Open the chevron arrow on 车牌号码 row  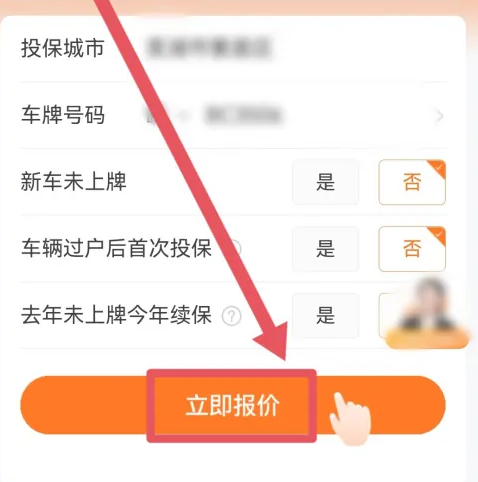coord(440,116)
